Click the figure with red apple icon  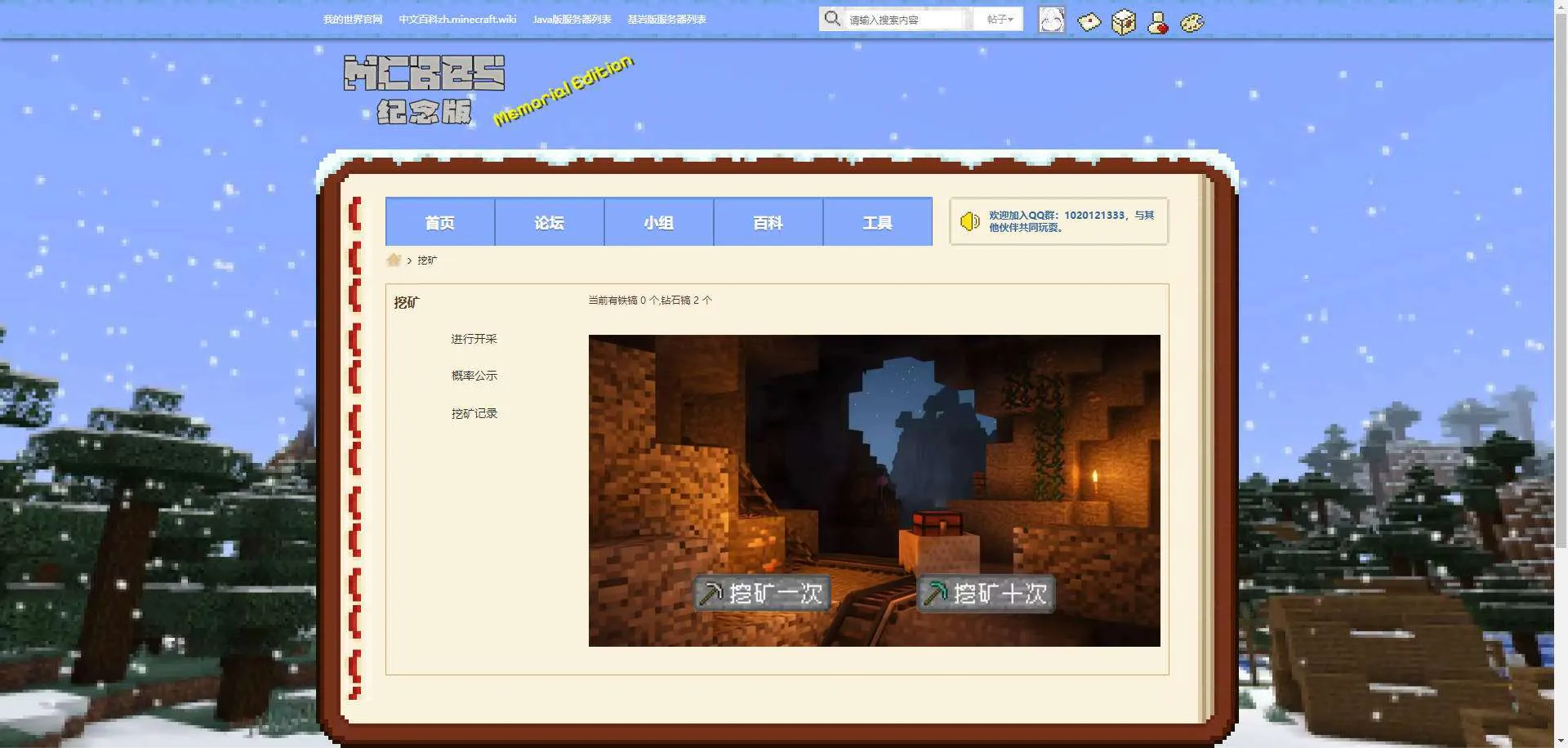tap(1157, 23)
